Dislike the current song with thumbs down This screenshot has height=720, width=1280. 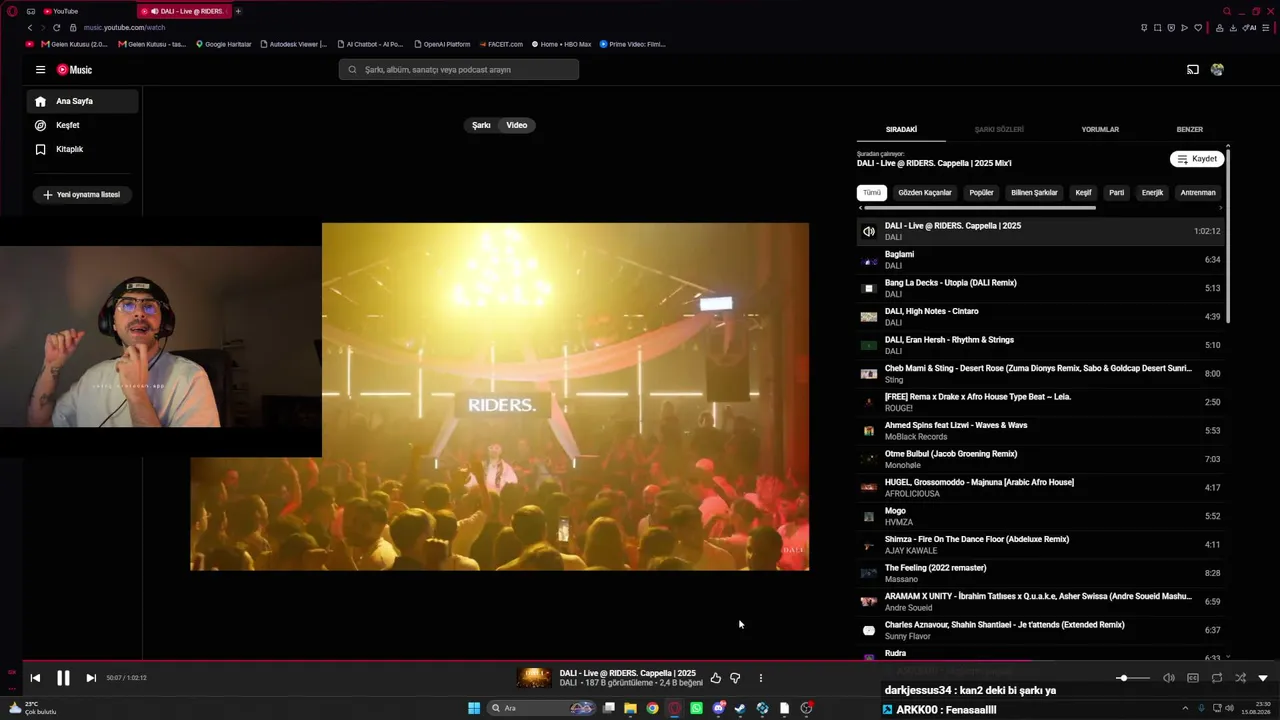click(735, 678)
